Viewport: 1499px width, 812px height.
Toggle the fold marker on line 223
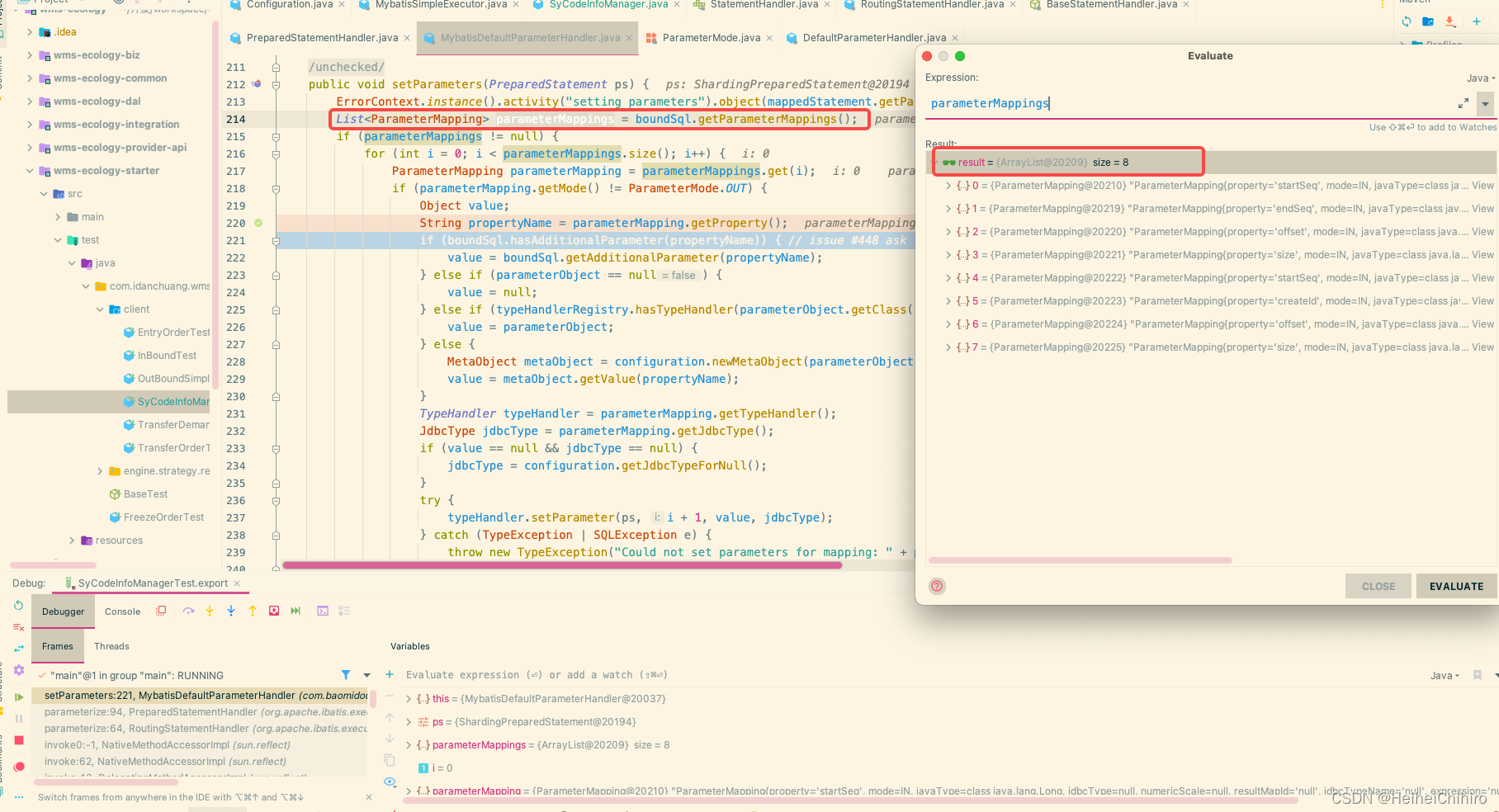click(x=276, y=275)
